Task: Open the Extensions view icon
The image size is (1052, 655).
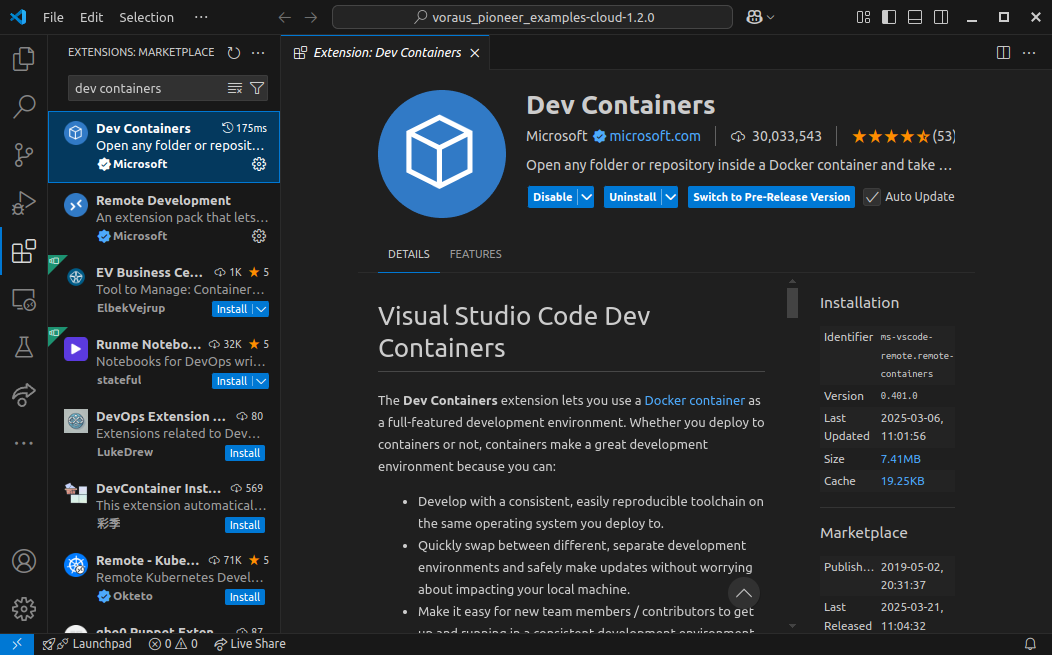Action: click(23, 251)
